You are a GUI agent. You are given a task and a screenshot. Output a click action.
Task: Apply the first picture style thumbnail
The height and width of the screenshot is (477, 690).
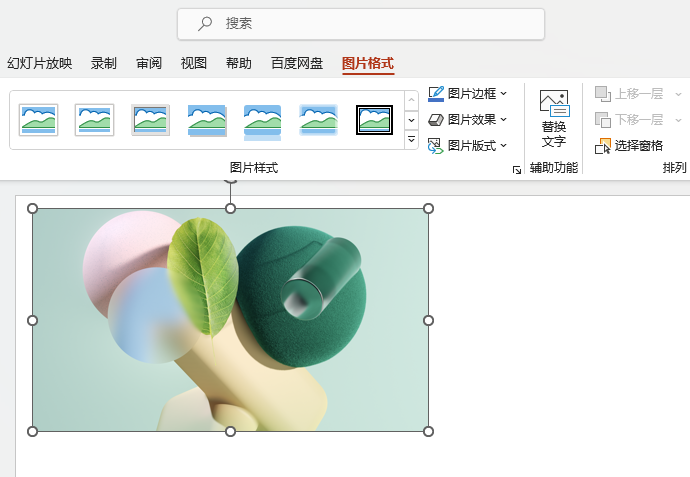point(39,120)
